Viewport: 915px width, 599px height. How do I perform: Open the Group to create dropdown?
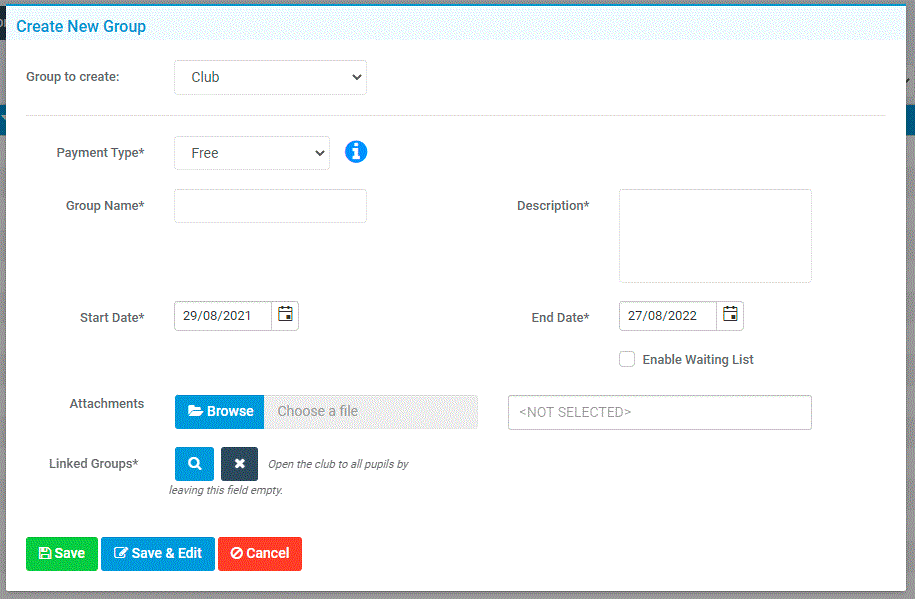pos(270,77)
